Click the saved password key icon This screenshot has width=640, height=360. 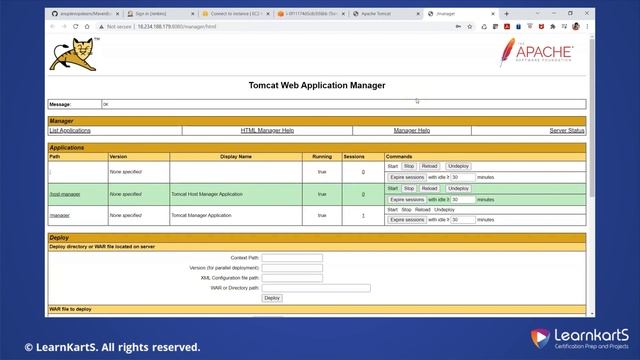pos(458,27)
